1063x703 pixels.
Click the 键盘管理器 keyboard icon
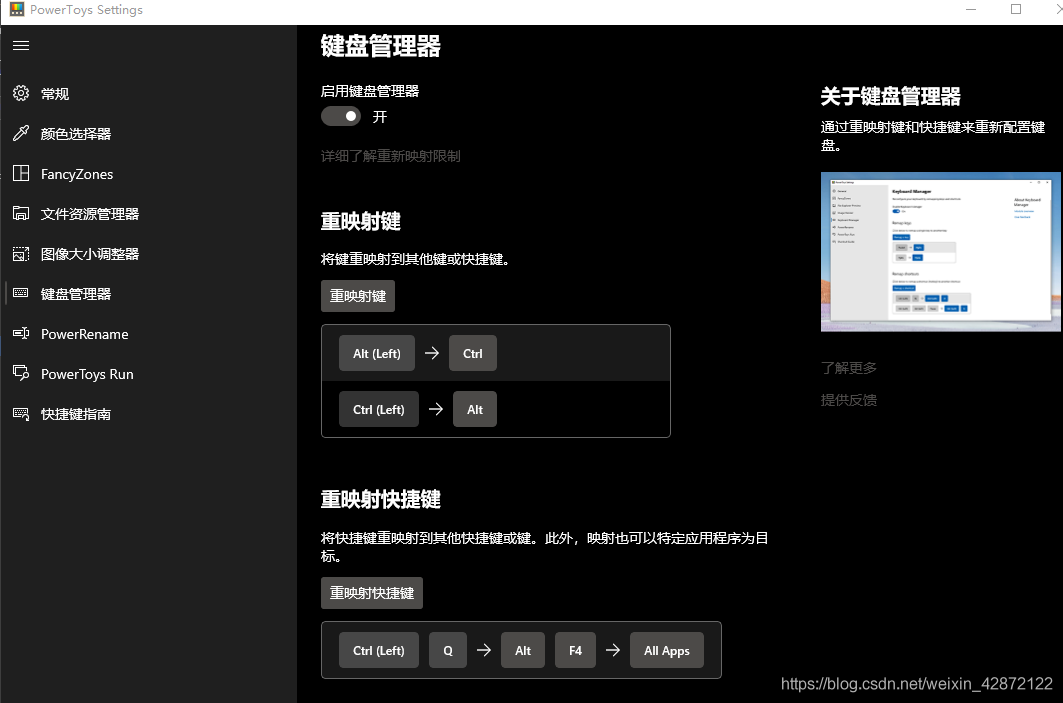pos(21,294)
